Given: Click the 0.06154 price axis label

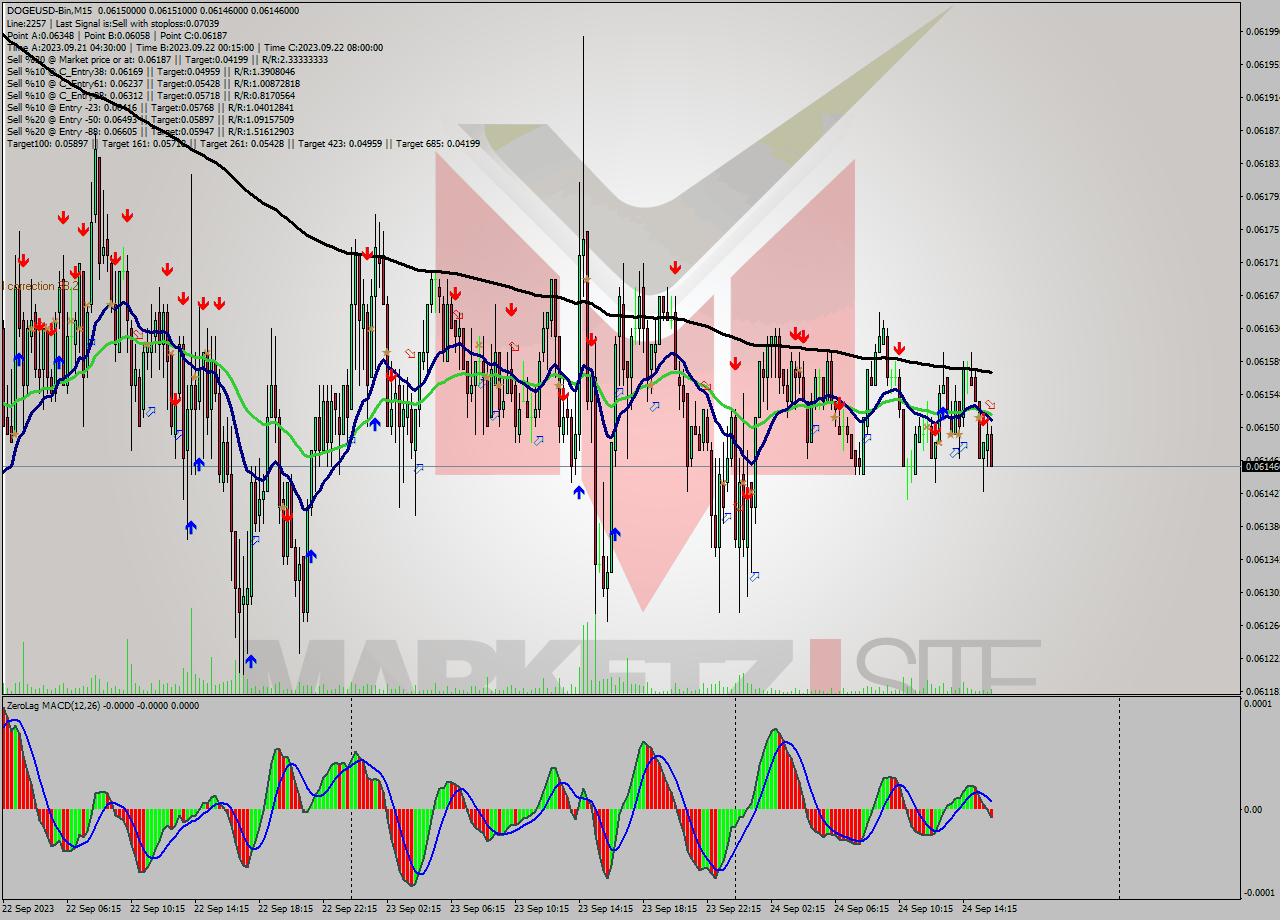Looking at the screenshot, I should (1262, 394).
